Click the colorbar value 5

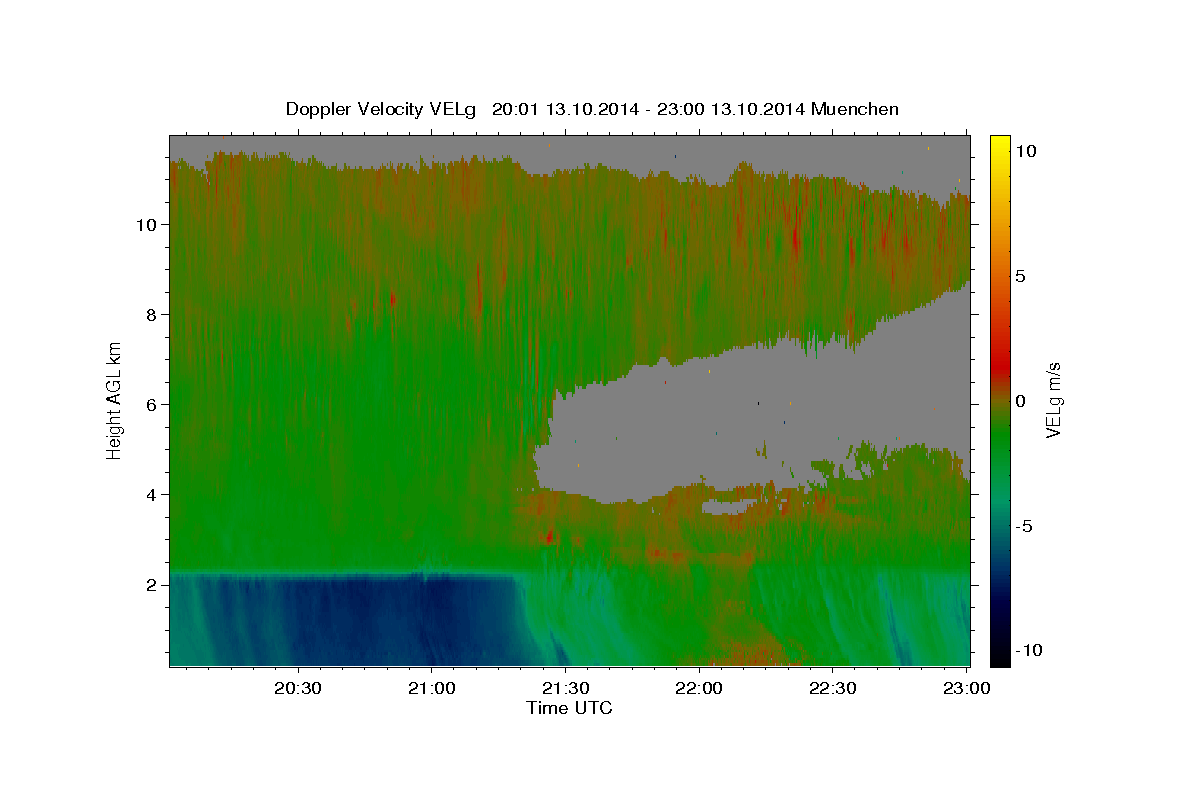(x=1022, y=276)
